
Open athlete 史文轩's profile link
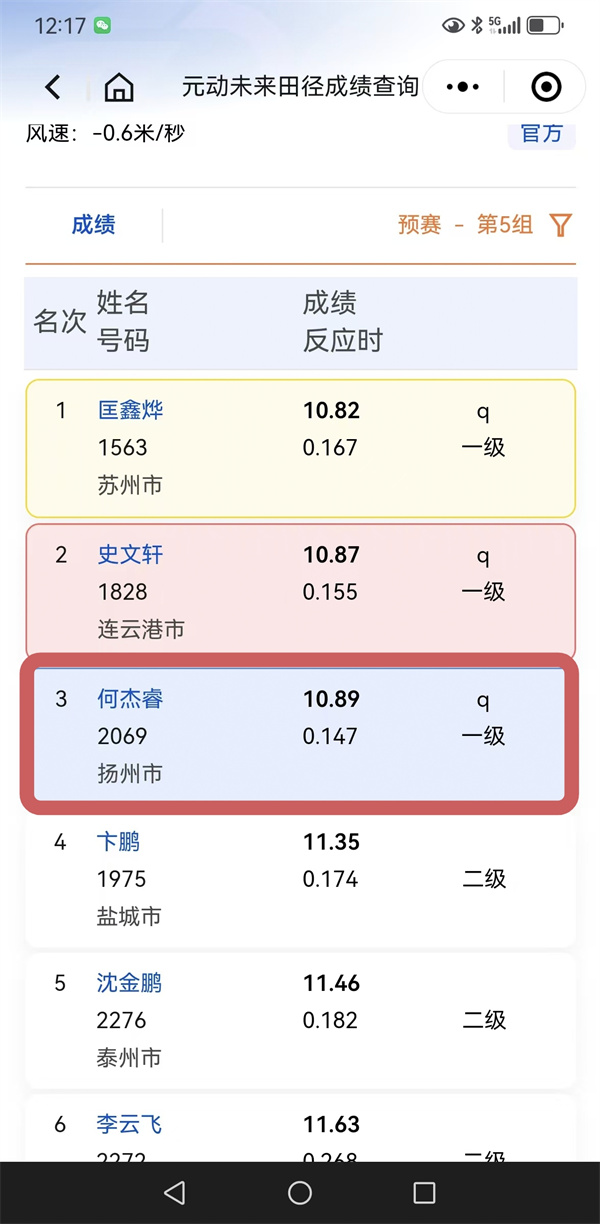(x=131, y=555)
